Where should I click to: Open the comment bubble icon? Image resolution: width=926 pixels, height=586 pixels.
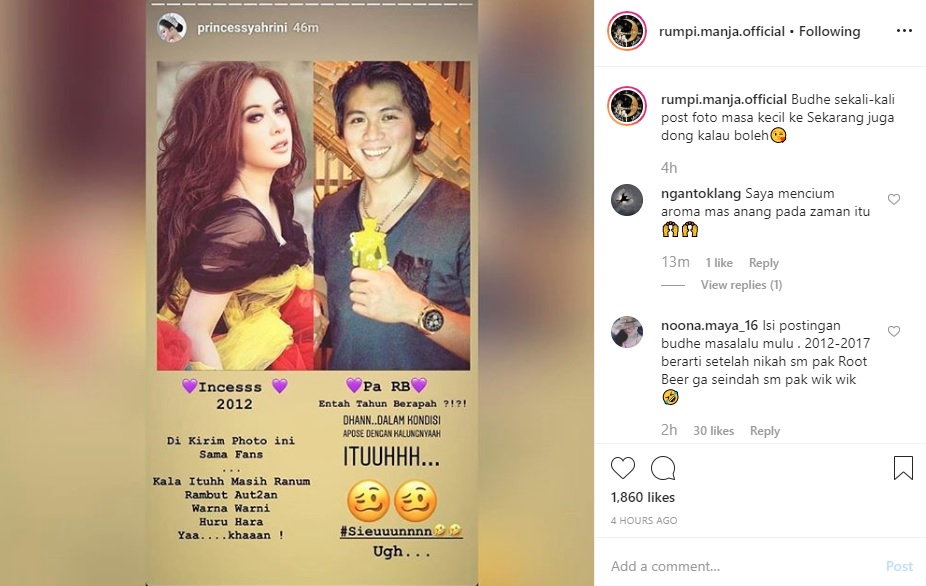click(663, 468)
